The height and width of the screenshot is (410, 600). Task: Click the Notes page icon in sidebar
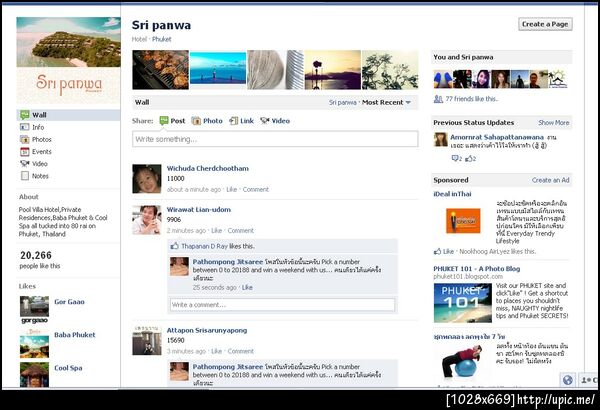pyautogui.click(x=24, y=176)
